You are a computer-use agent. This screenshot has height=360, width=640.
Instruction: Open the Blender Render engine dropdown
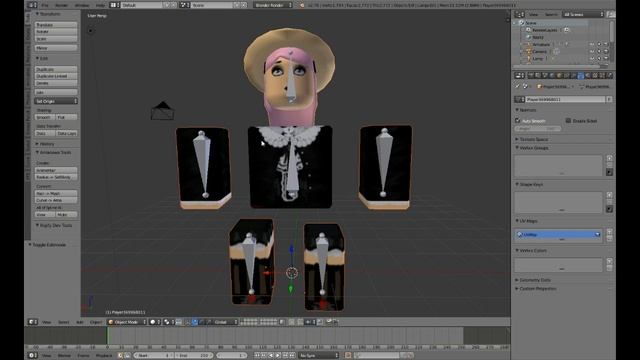[x=273, y=5]
